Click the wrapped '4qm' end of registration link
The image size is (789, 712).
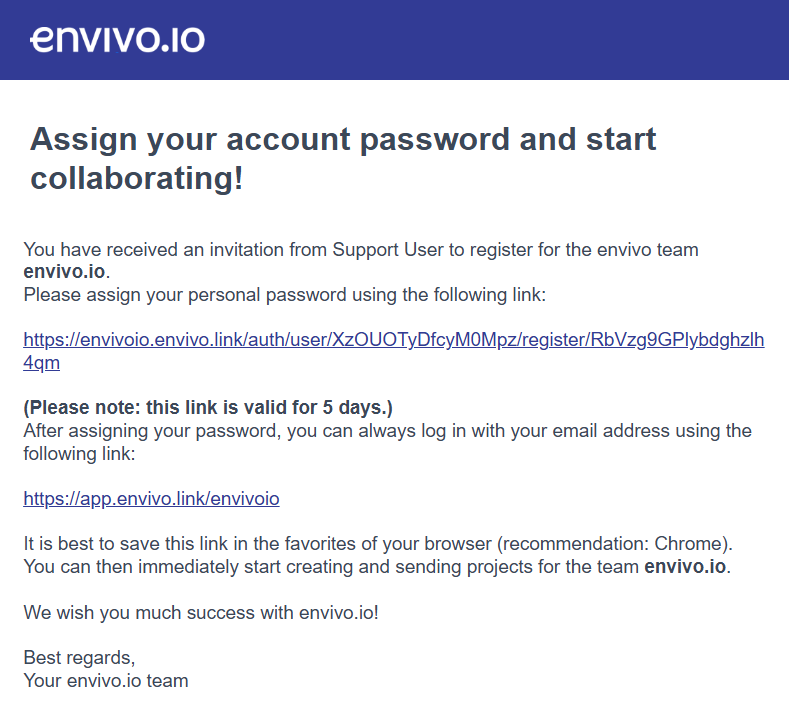click(41, 363)
